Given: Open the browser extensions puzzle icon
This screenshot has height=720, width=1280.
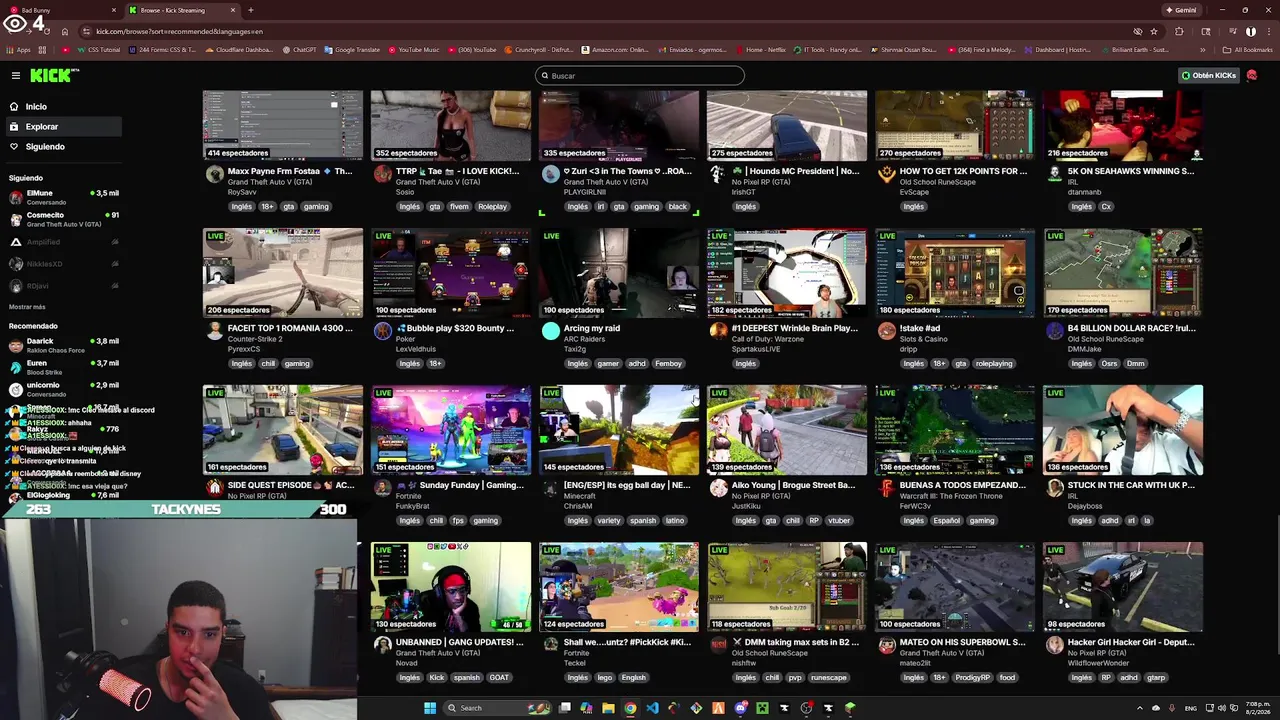Looking at the screenshot, I should [x=1179, y=31].
